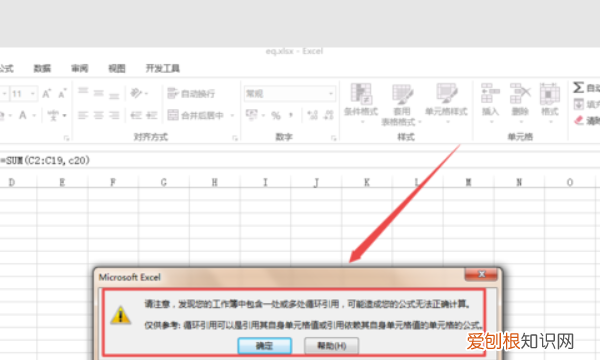Toggle center horizontal alignment

pos(99,115)
